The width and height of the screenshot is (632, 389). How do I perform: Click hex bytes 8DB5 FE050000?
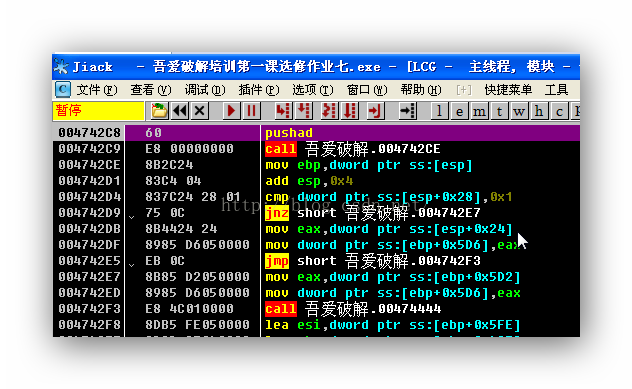(x=198, y=325)
